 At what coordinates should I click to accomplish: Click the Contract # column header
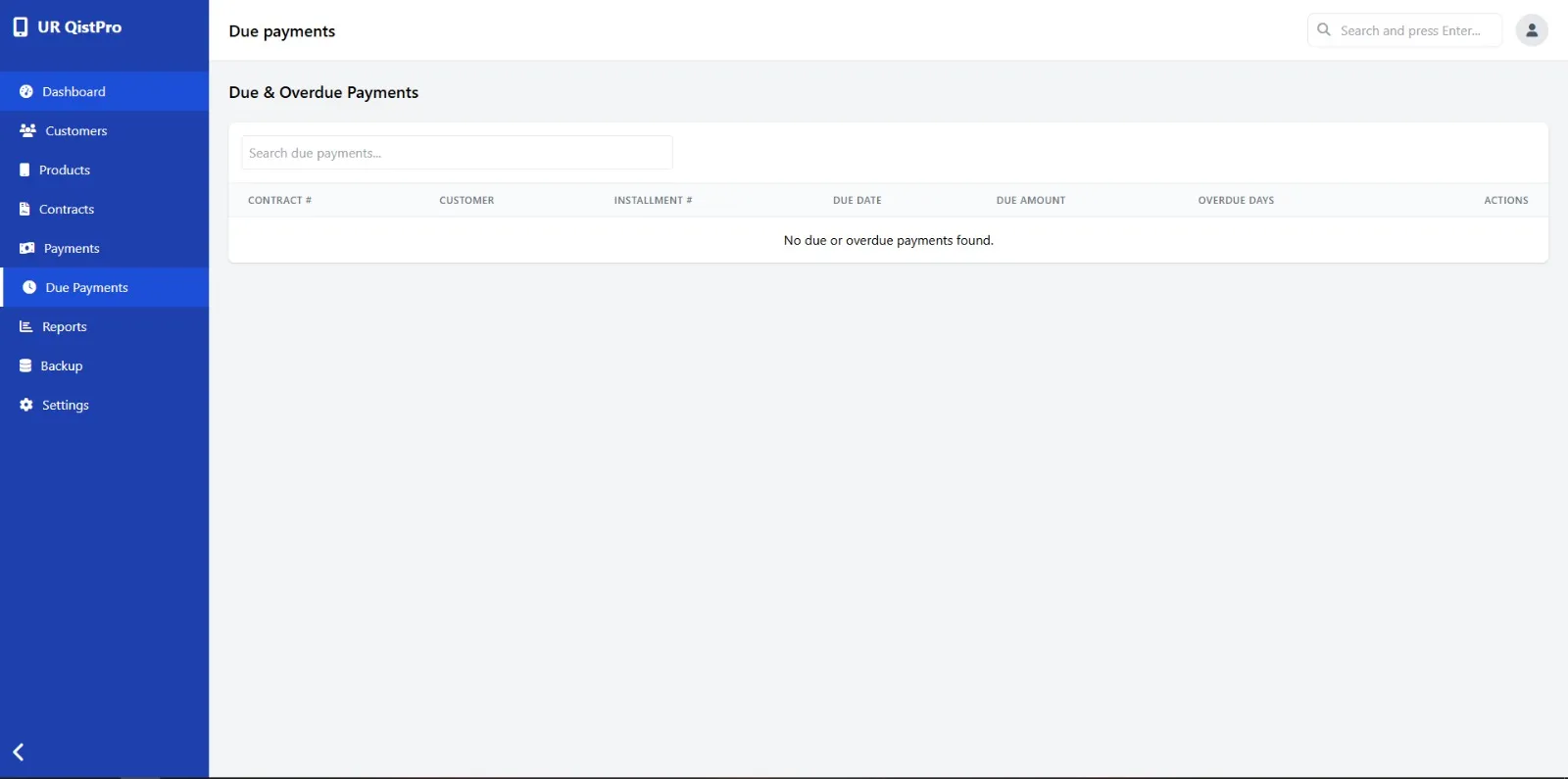[279, 200]
